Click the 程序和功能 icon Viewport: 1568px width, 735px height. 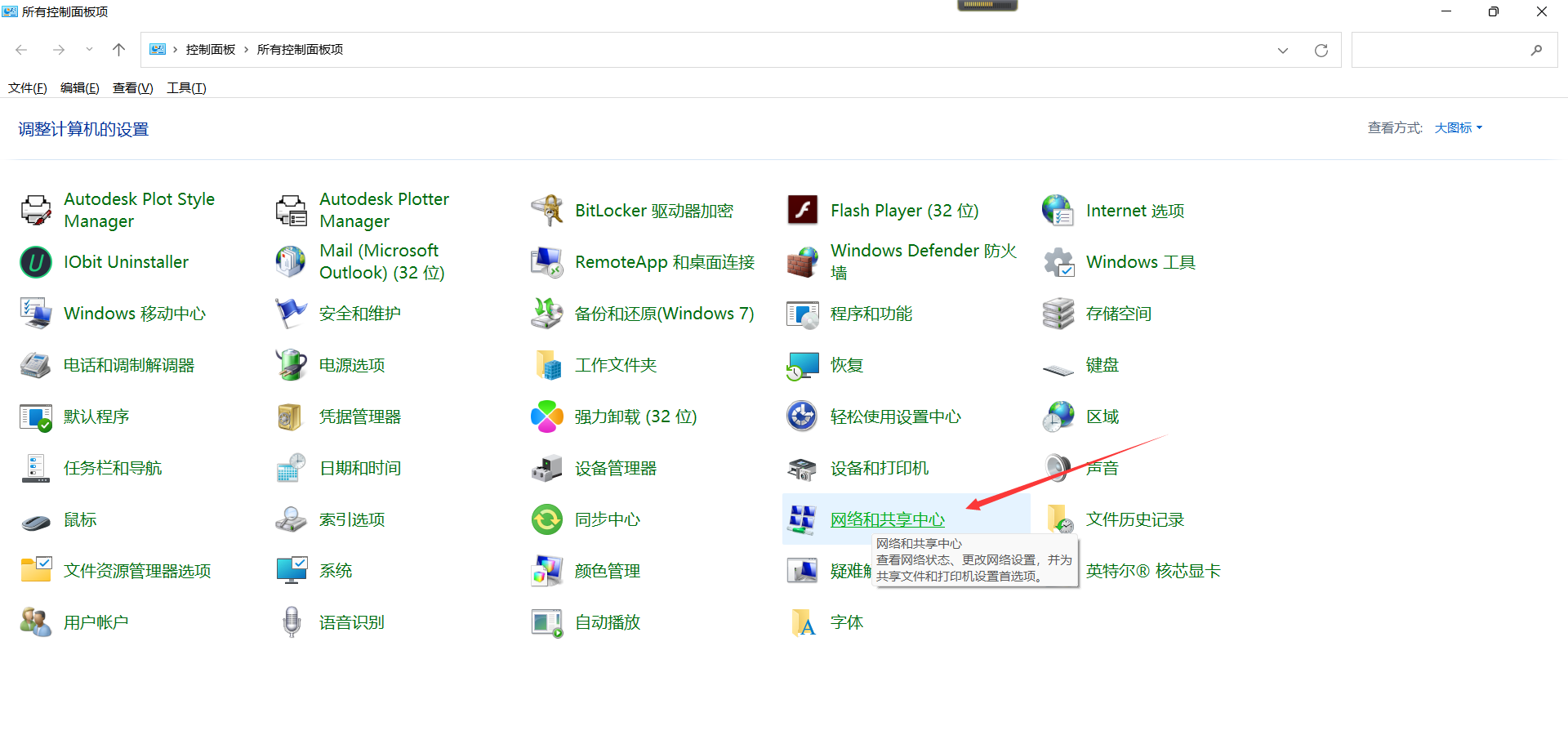pos(803,314)
